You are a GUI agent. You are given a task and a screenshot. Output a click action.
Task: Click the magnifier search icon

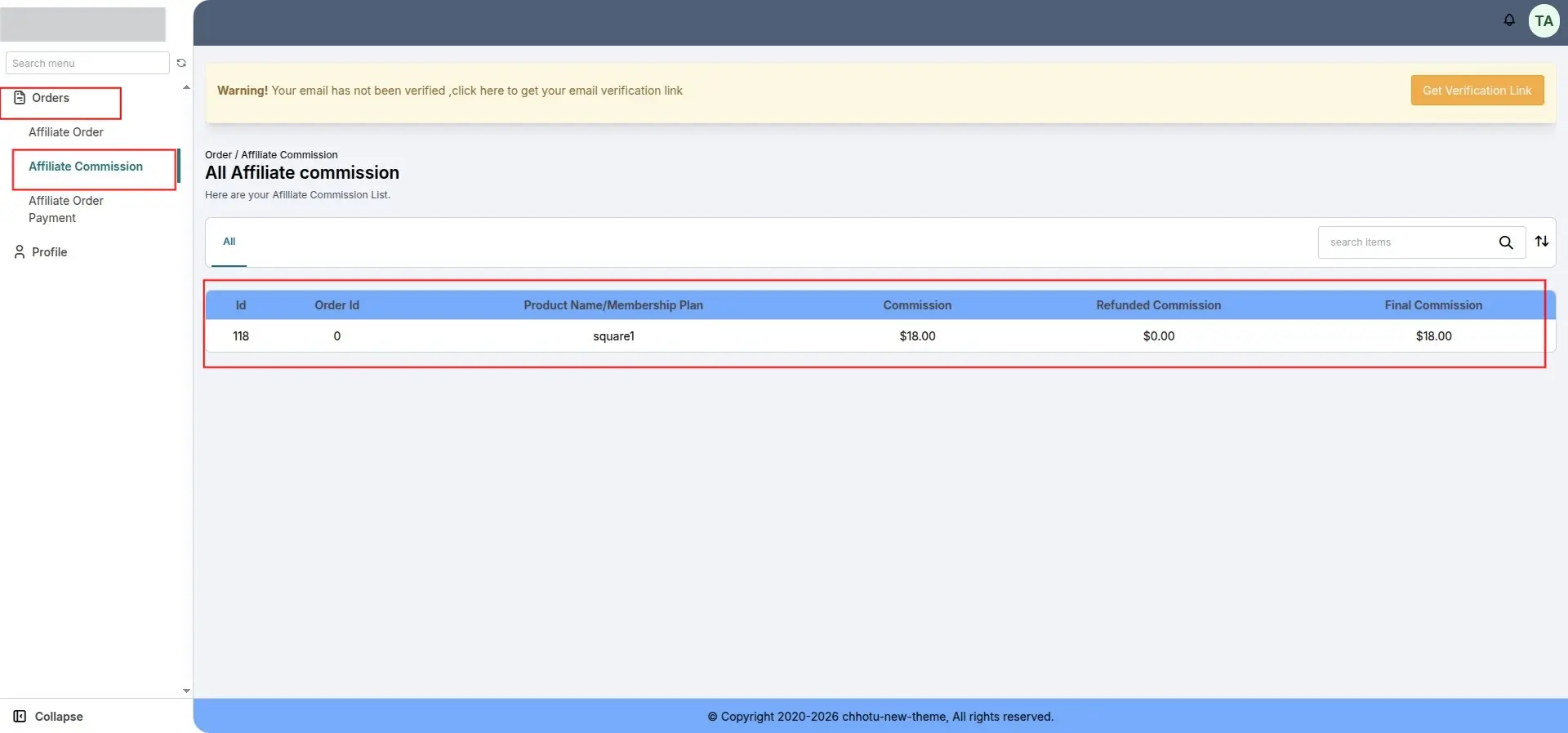pyautogui.click(x=1506, y=242)
